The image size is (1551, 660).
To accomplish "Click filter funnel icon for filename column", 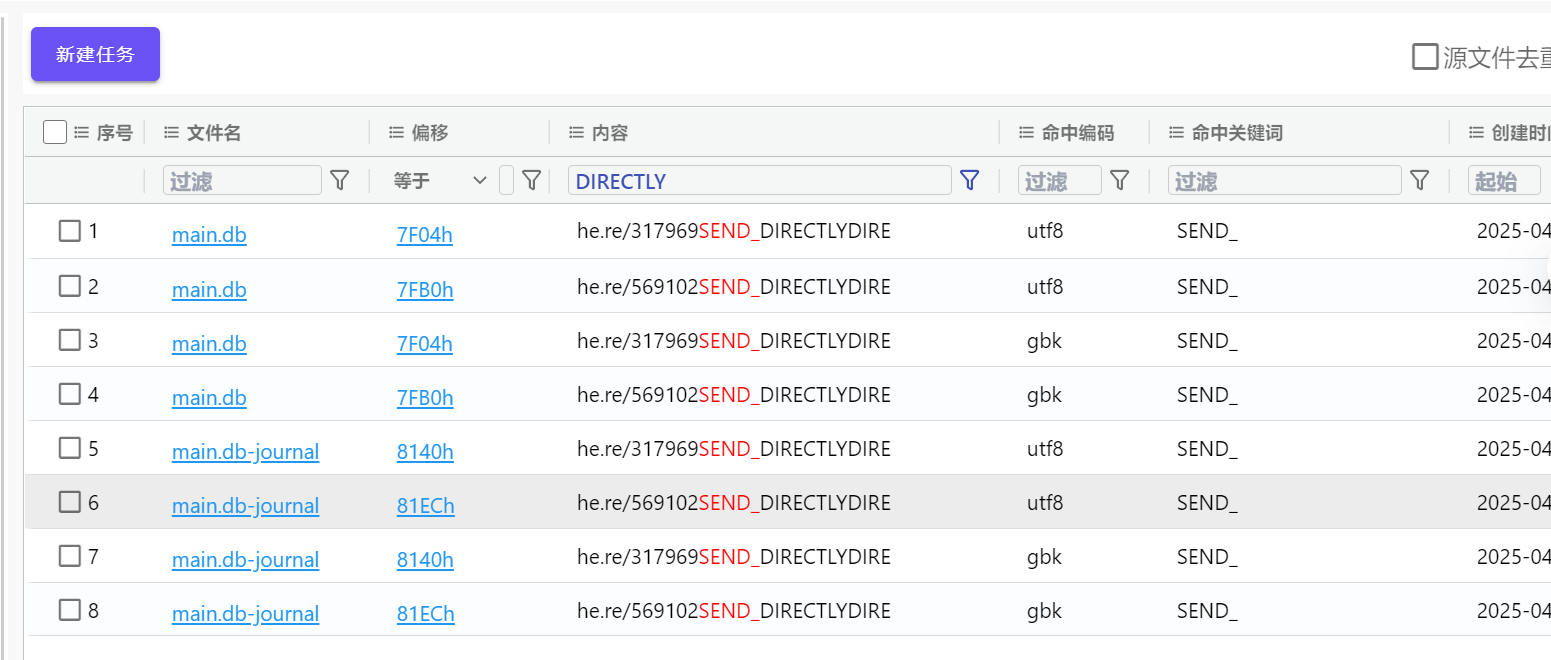I will 340,180.
